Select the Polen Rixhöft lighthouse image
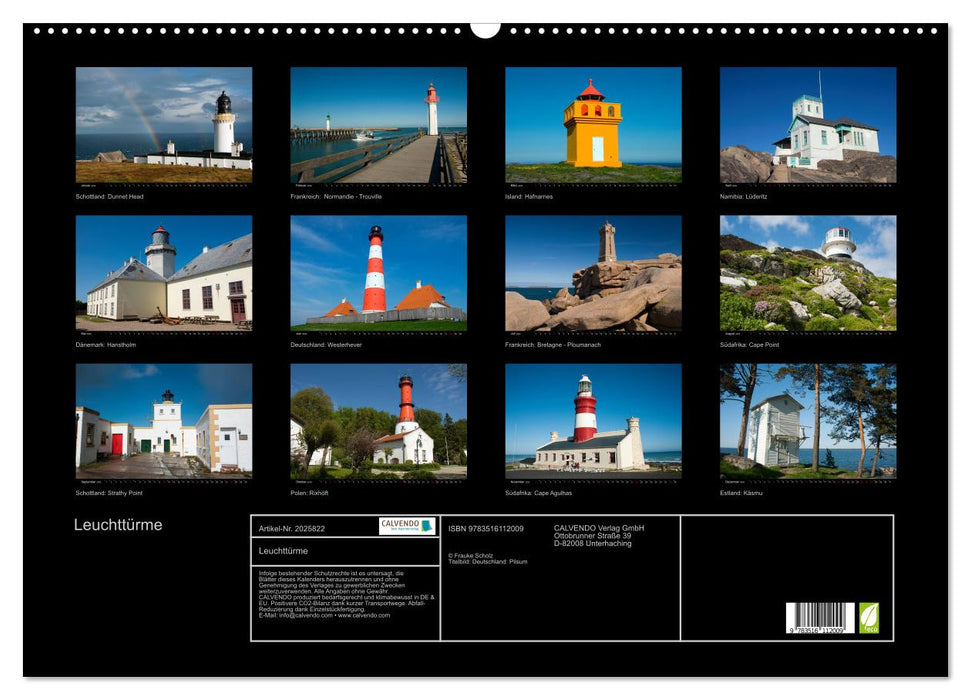This screenshot has height=700, width=971. click(x=378, y=421)
